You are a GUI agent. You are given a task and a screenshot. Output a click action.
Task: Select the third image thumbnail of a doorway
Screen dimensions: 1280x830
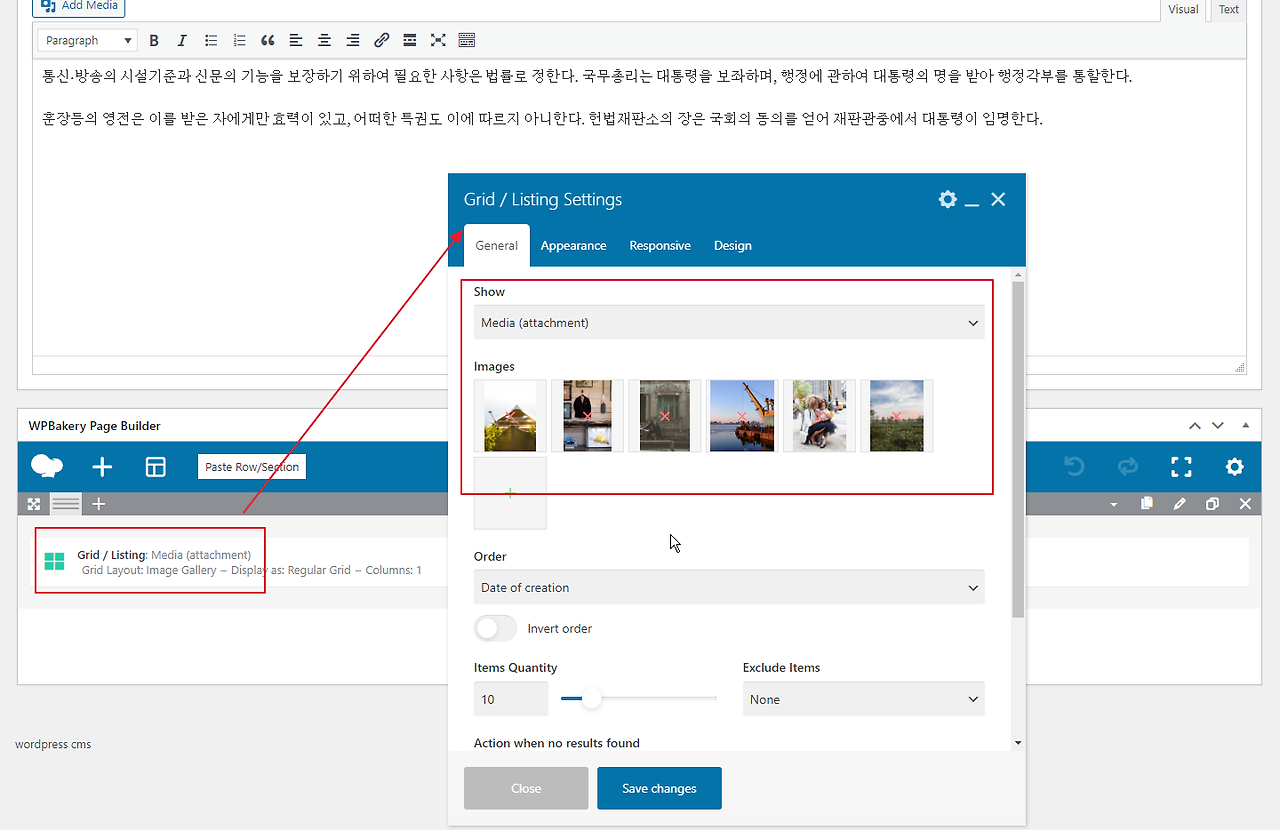pos(665,416)
